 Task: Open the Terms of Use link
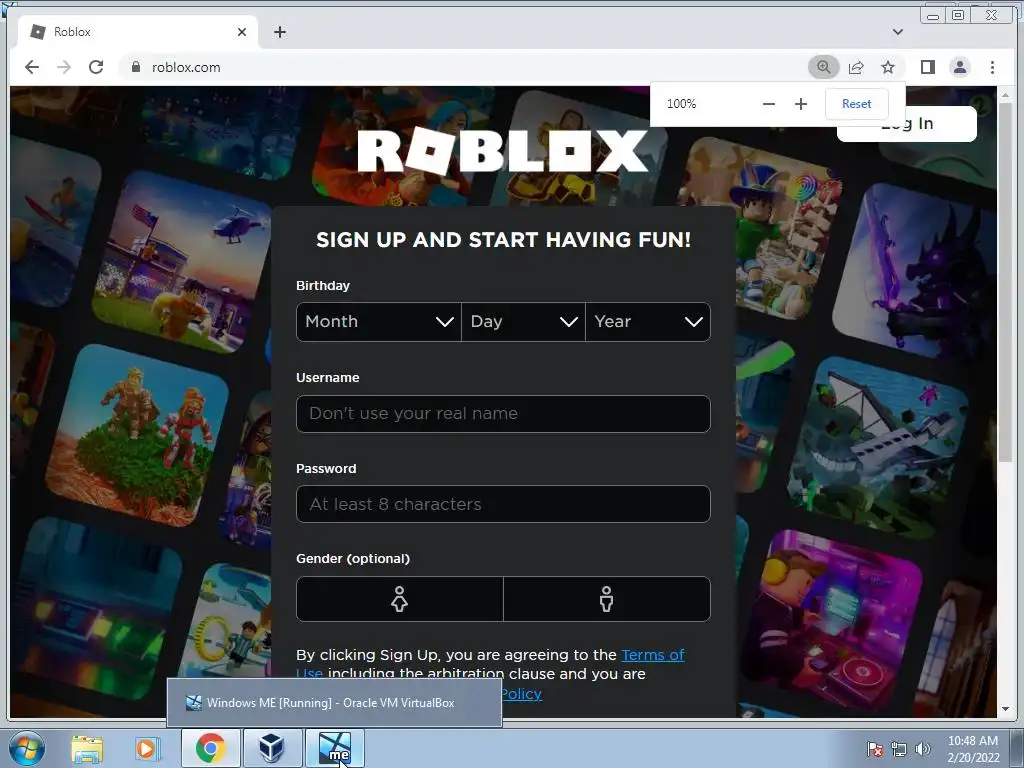tap(652, 655)
